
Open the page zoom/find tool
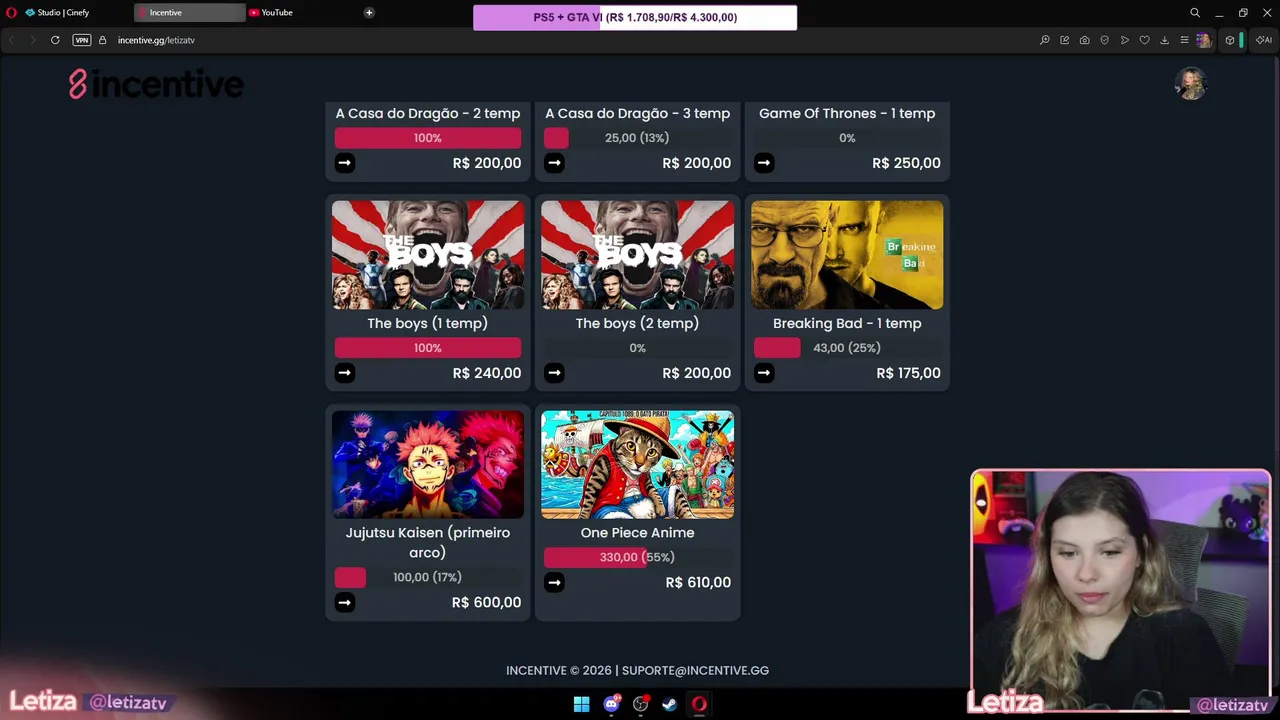(x=1045, y=40)
